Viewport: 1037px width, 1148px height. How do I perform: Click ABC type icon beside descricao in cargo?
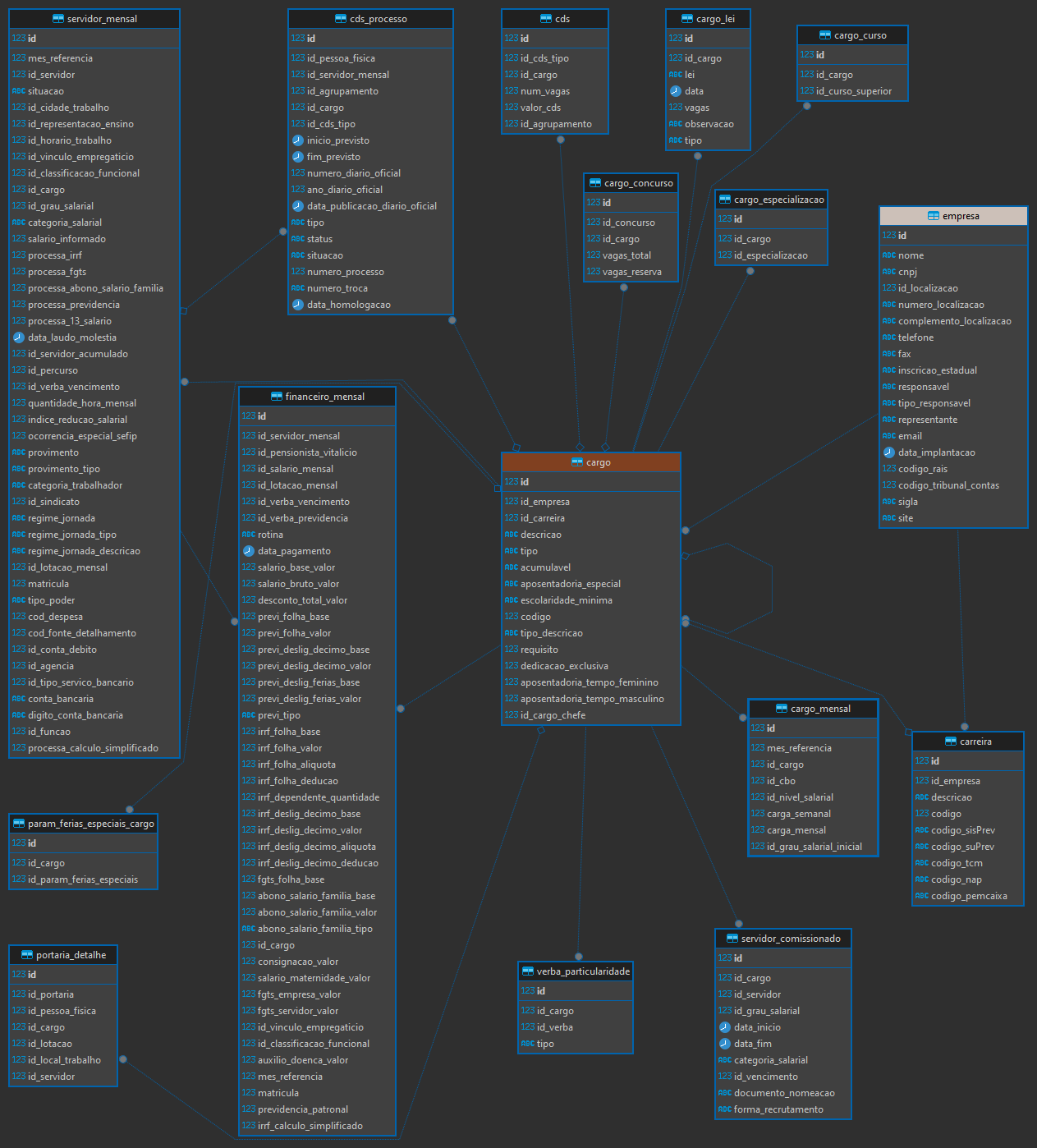[x=512, y=535]
